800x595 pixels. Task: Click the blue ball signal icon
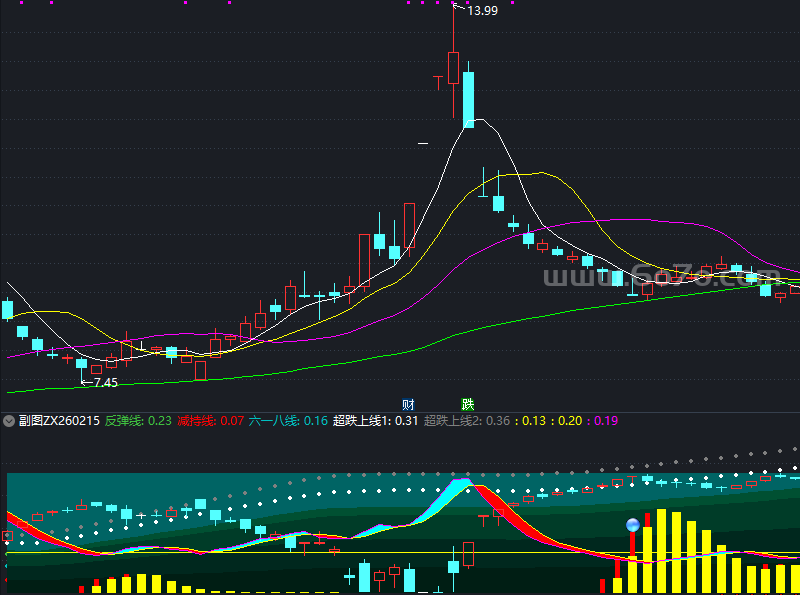tap(632, 525)
